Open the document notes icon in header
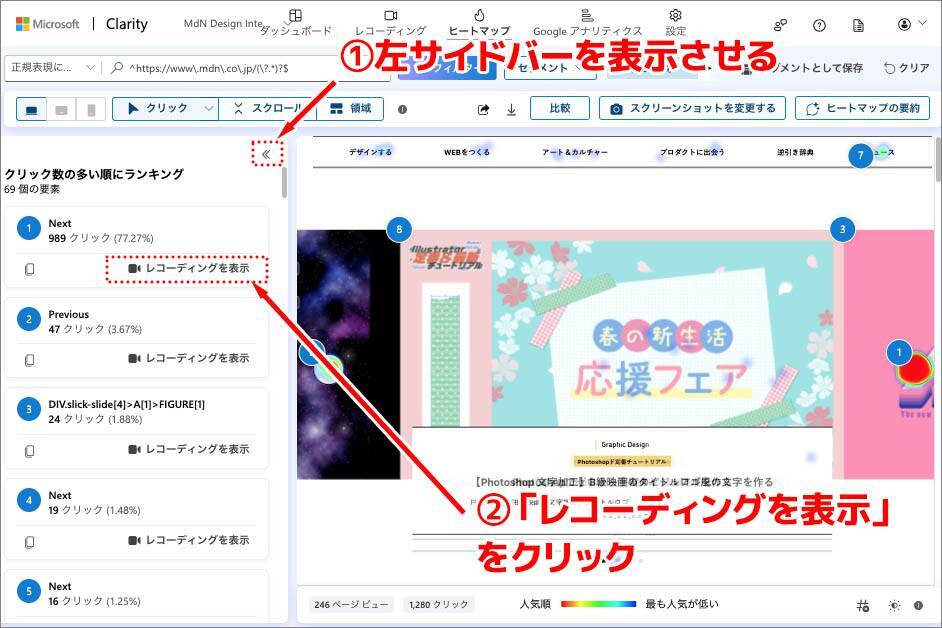942x628 pixels. 858,25
